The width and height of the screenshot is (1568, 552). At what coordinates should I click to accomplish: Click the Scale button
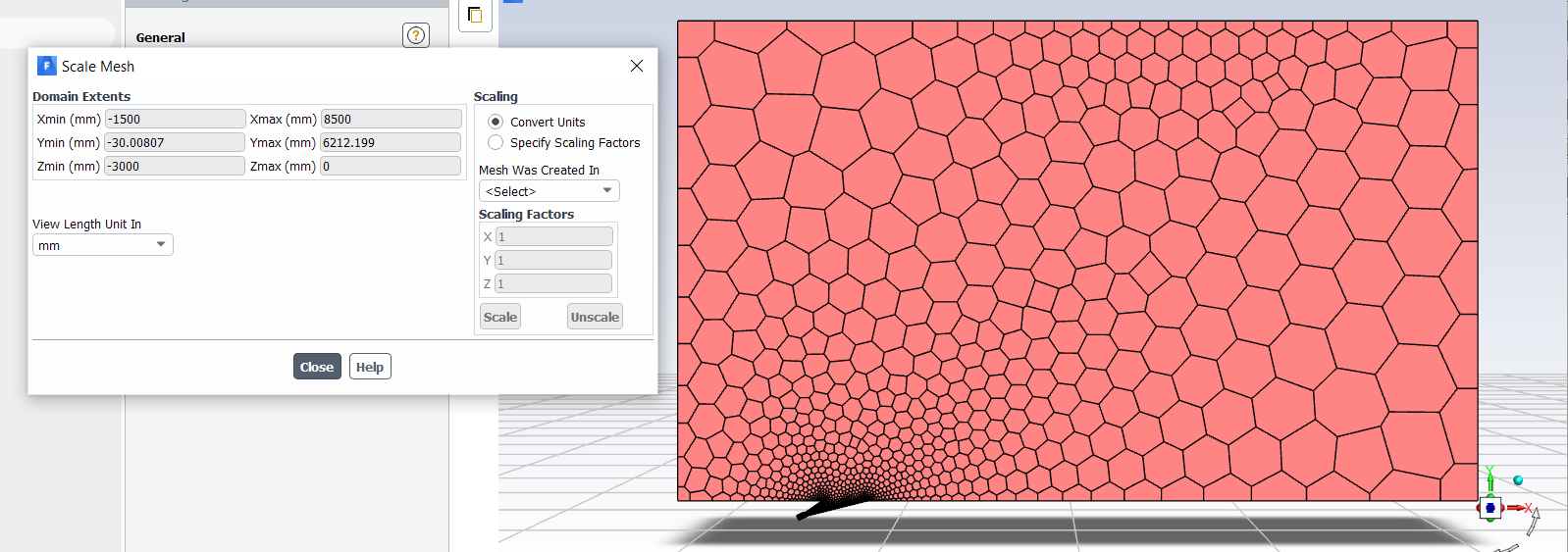coord(500,317)
